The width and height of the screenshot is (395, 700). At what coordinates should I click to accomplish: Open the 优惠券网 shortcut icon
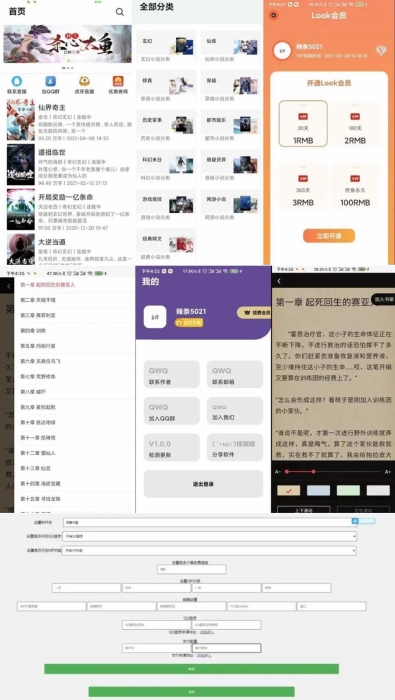pyautogui.click(x=118, y=81)
